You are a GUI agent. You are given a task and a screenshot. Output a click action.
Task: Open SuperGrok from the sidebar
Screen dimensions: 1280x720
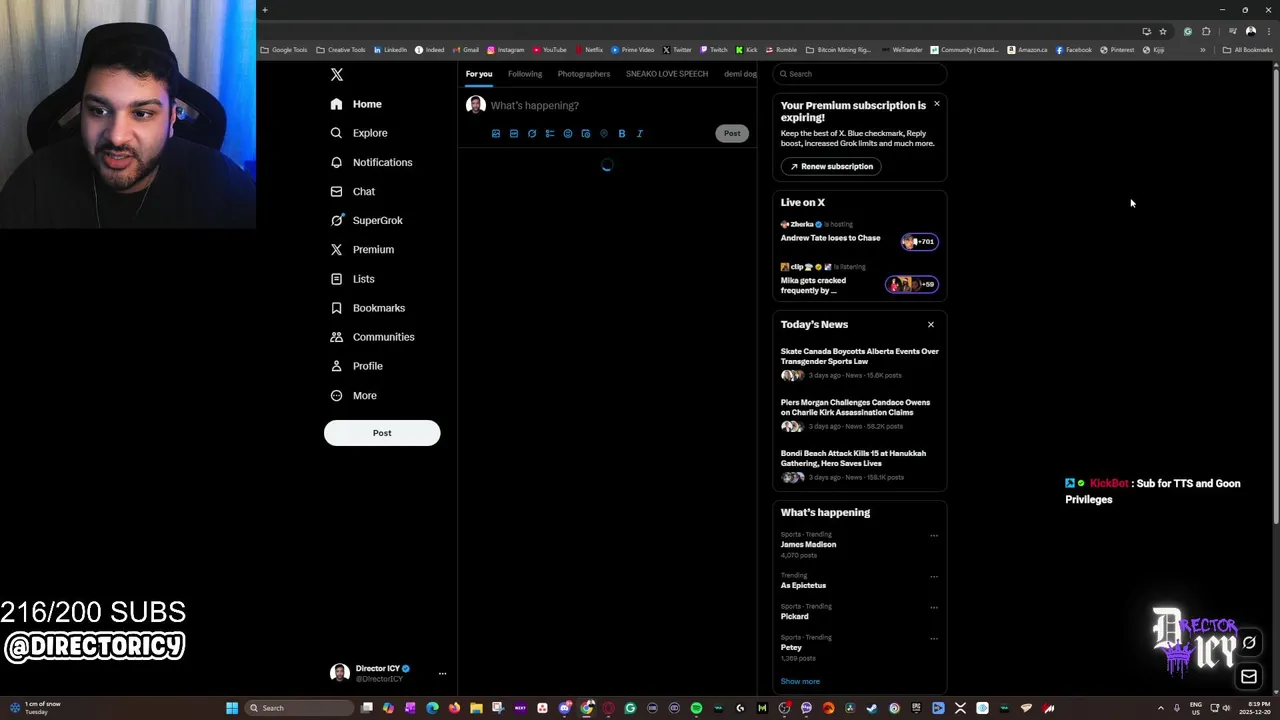point(366,220)
